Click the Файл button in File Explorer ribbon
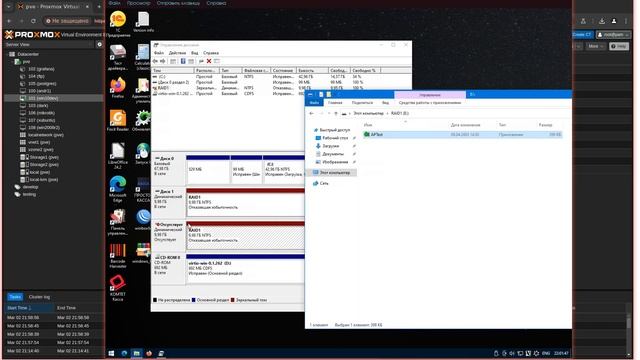Viewport: 640px width, 360px height. [x=314, y=103]
